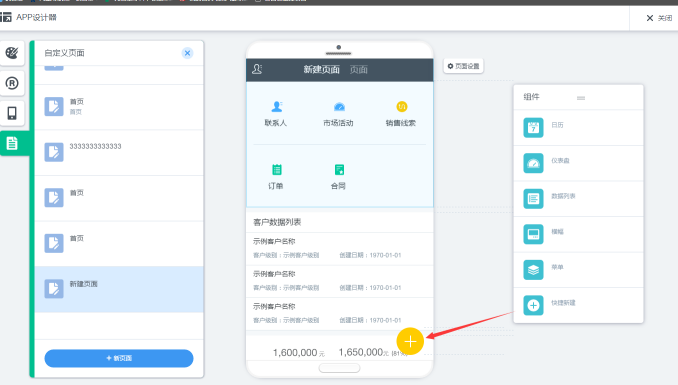Select the 菜单 menu component icon
The image size is (678, 385).
pyautogui.click(x=533, y=270)
